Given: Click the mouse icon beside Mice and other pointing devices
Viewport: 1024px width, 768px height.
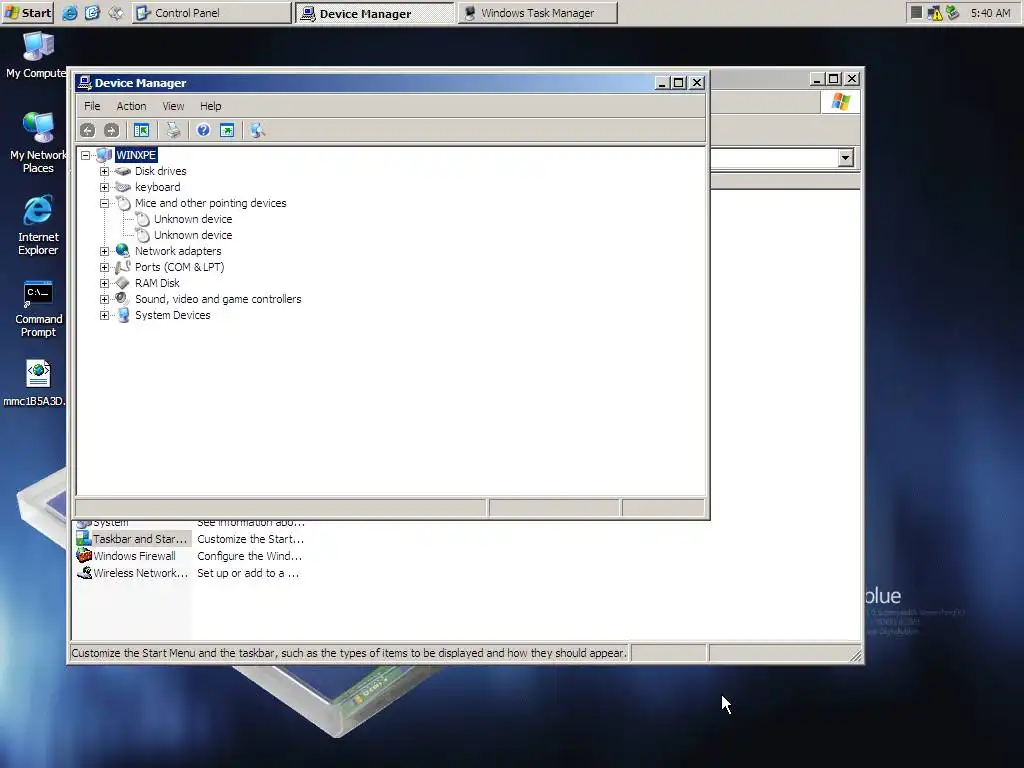Looking at the screenshot, I should coord(123,203).
